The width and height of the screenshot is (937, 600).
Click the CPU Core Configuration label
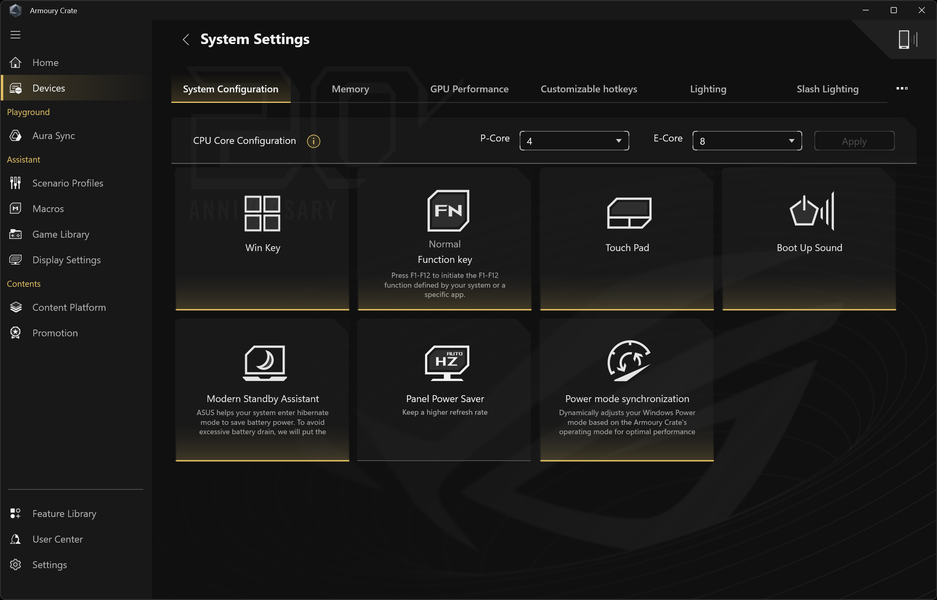(x=244, y=140)
